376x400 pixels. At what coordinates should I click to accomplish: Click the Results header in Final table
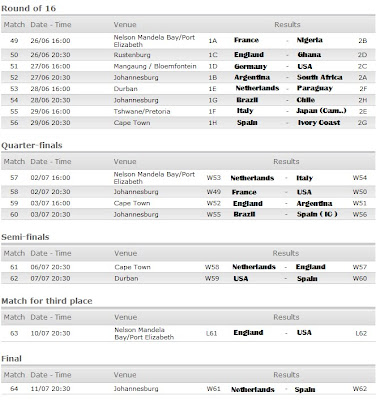pyautogui.click(x=286, y=375)
